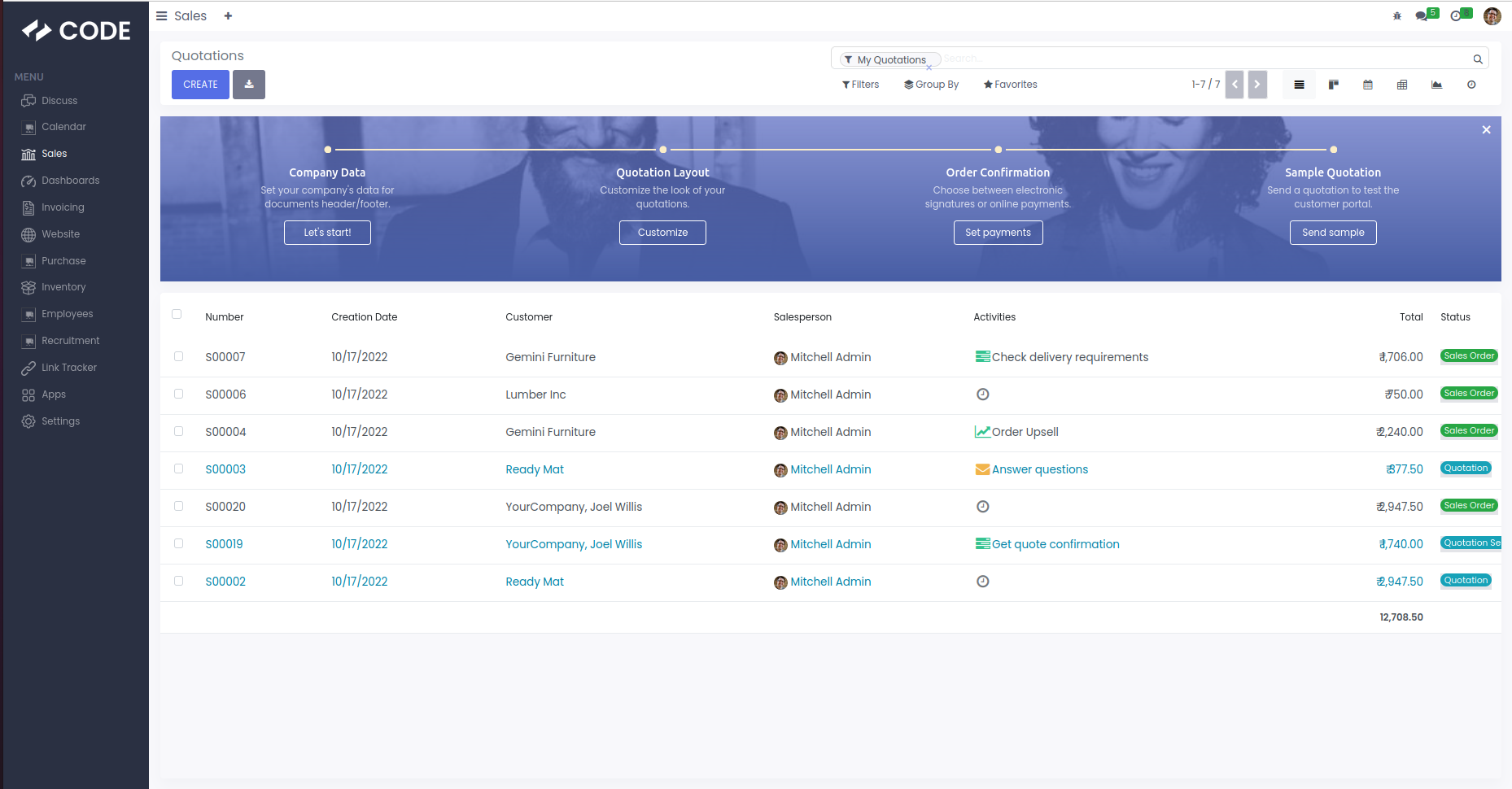Image resolution: width=1512 pixels, height=789 pixels.
Task: Open Inventory from the sidebar menu
Action: (x=63, y=287)
